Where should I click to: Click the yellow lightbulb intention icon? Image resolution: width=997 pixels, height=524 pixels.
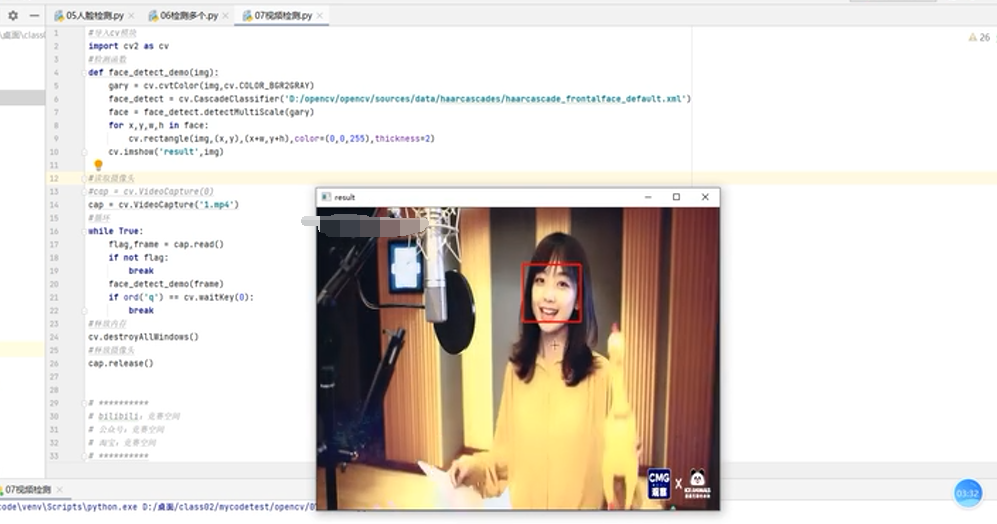[x=98, y=166]
